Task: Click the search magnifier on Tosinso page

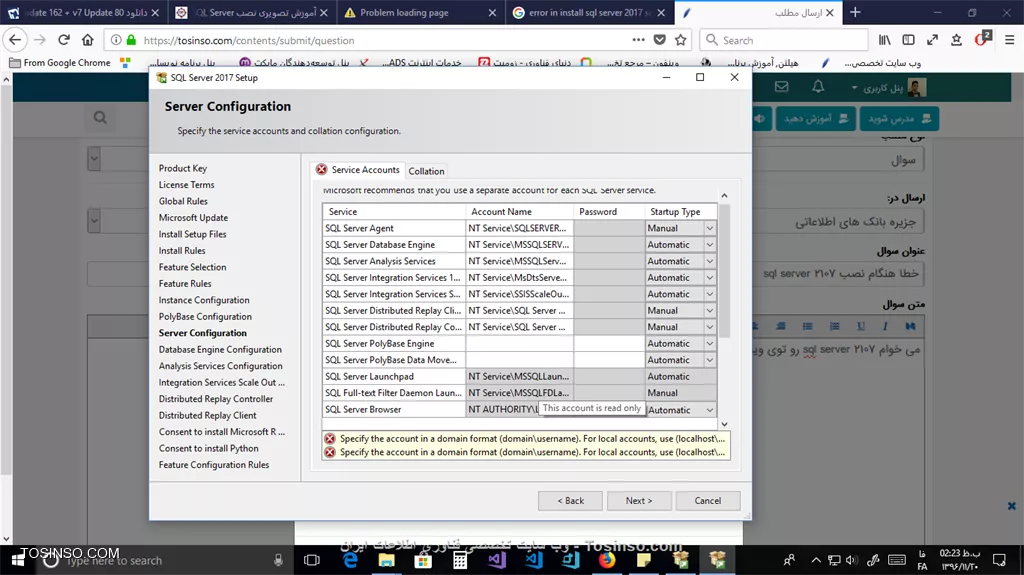Action: [100, 118]
